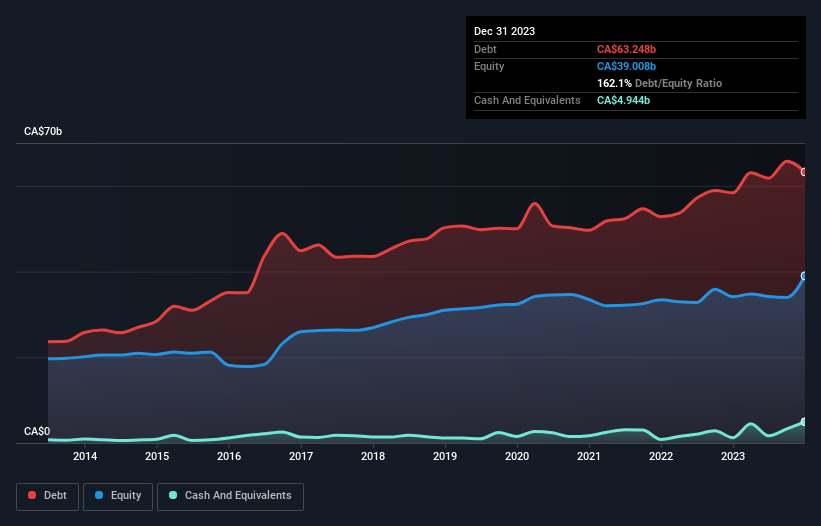This screenshot has height=526, width=821.
Task: Click the 2020 x-axis label
Action: 517,456
